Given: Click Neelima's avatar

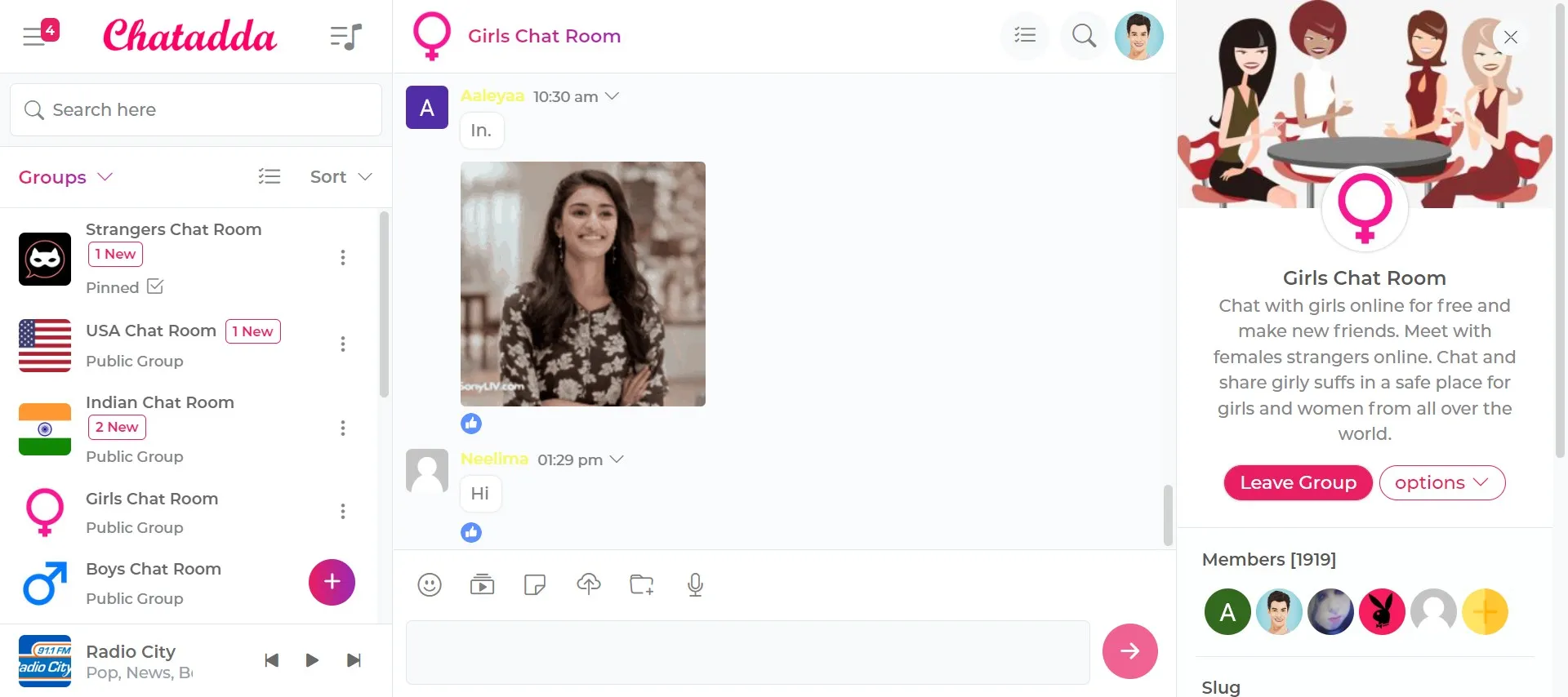Looking at the screenshot, I should pyautogui.click(x=427, y=471).
